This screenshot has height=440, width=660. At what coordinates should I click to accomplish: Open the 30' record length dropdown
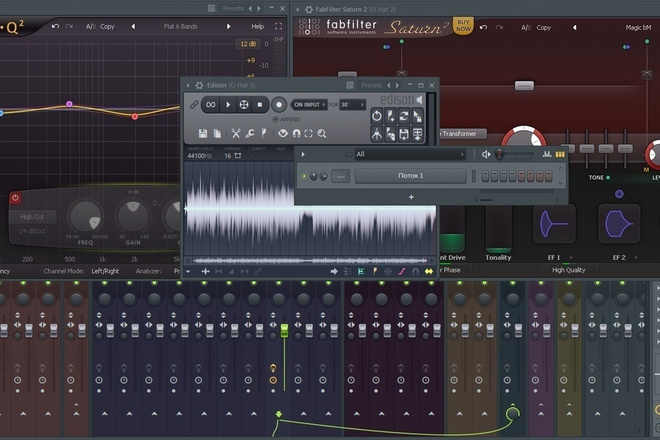[353, 104]
